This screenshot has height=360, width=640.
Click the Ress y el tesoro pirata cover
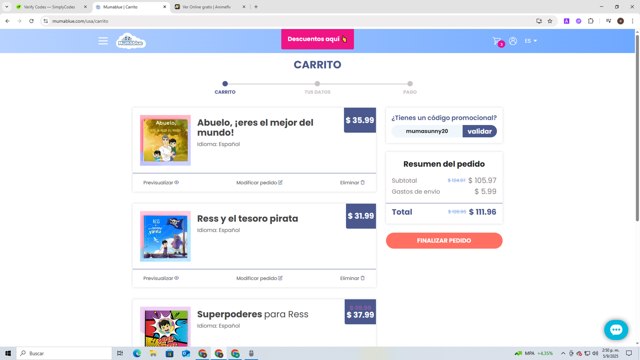click(x=165, y=236)
